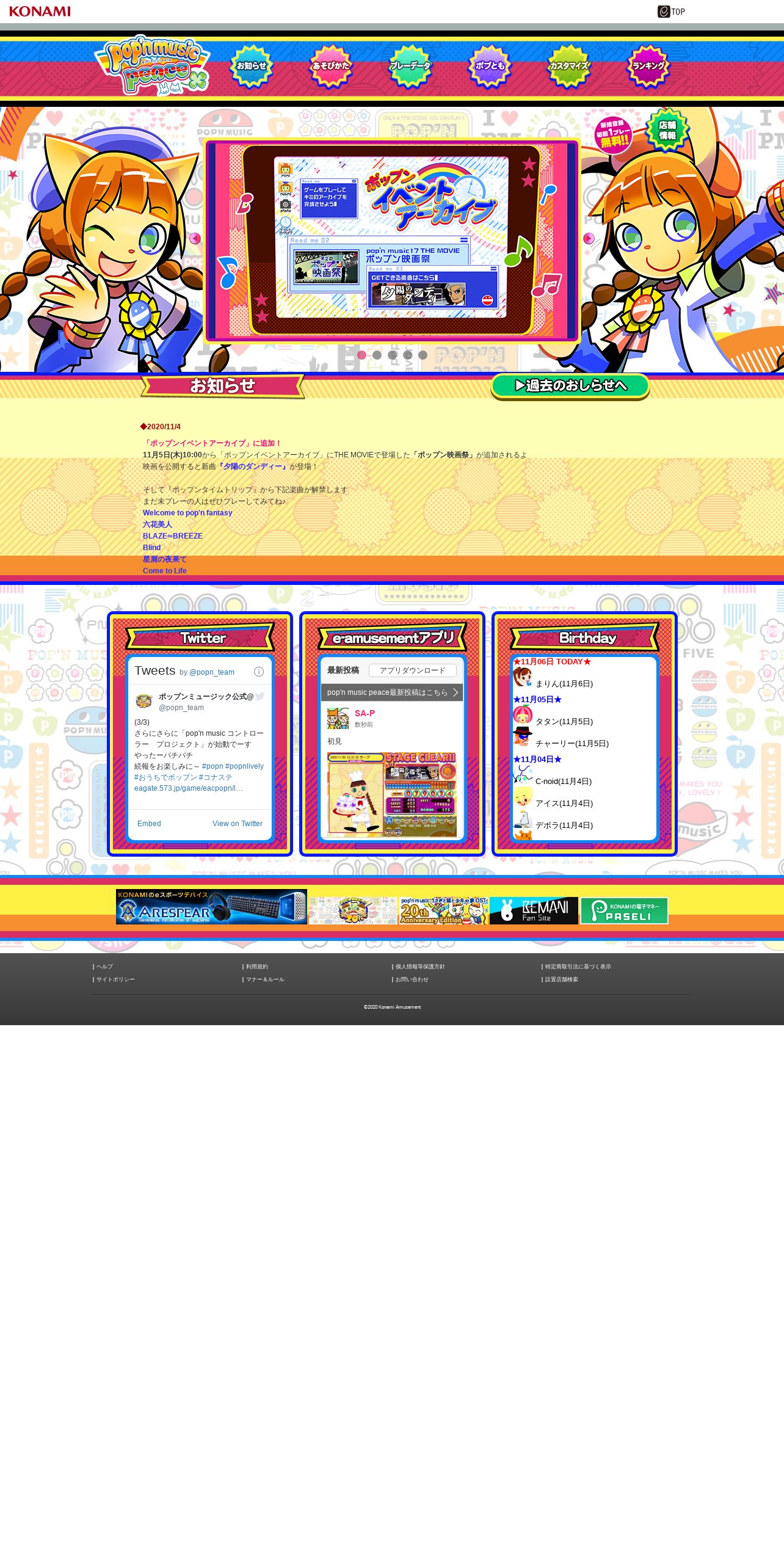Click View on Twitter link
Screen dimensions: 784x1568
238,824
